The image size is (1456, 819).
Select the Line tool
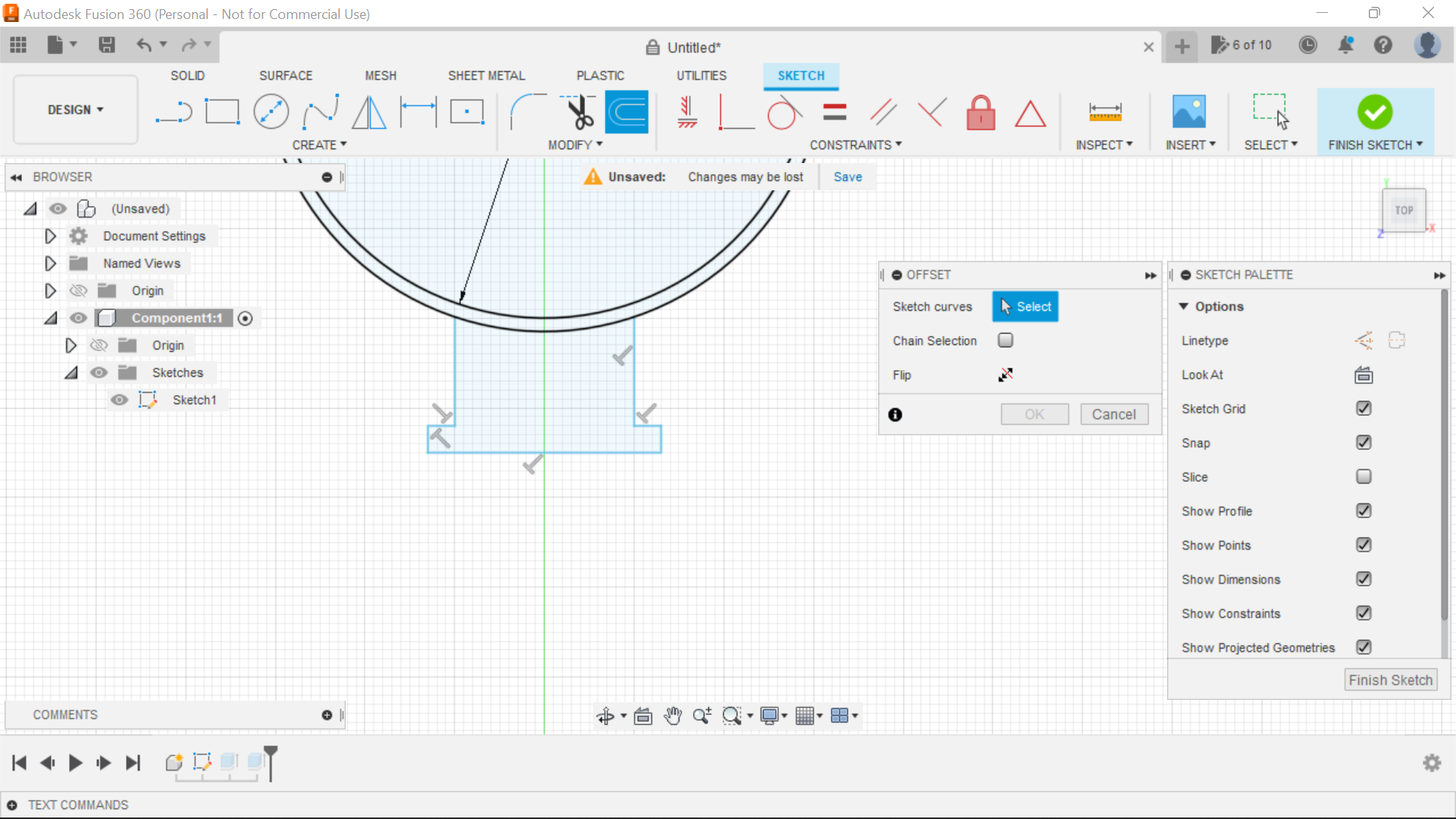[x=174, y=111]
